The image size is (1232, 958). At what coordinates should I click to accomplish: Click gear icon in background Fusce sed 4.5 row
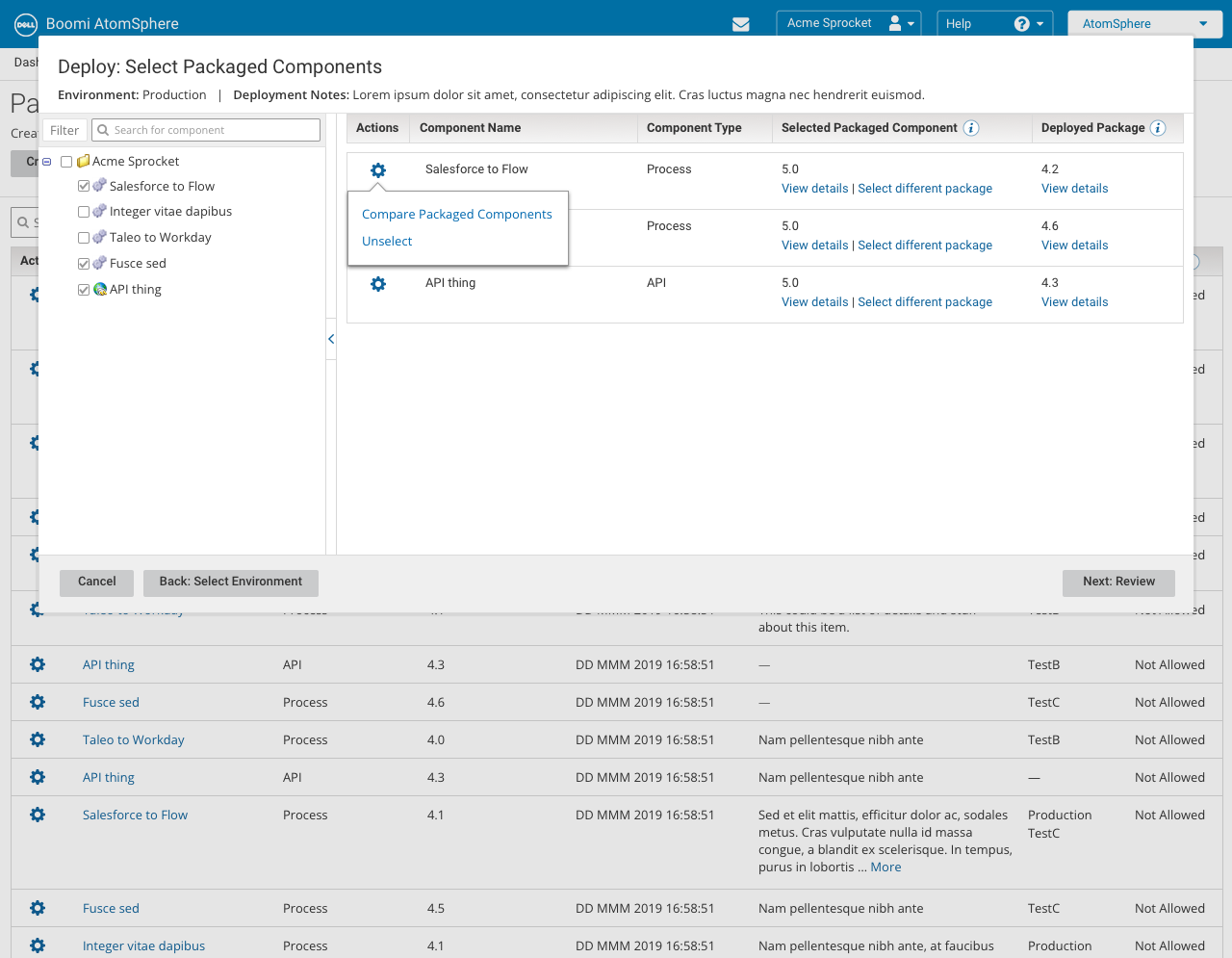(38, 908)
